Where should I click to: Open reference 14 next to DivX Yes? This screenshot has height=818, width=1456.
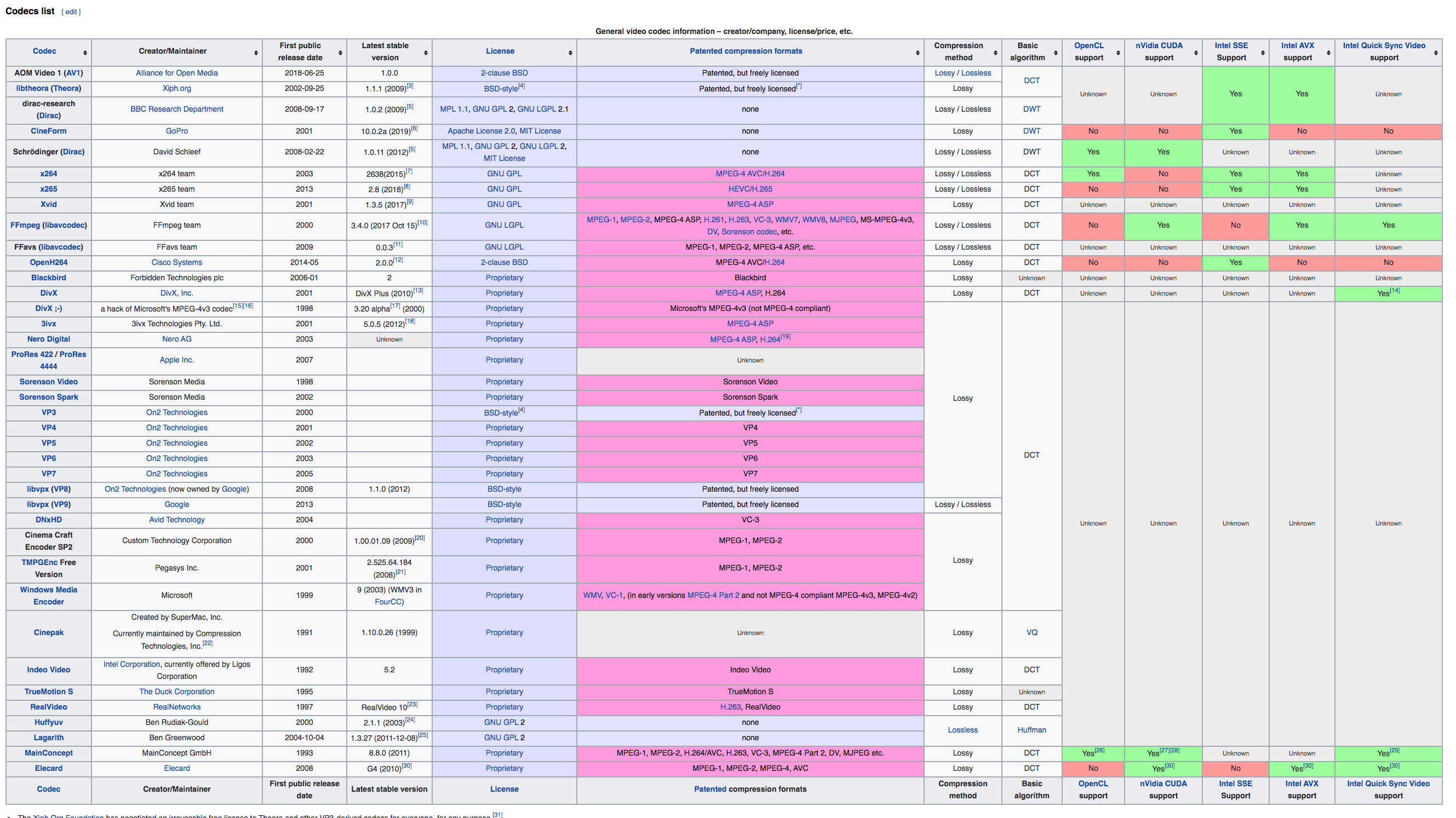pos(1395,290)
